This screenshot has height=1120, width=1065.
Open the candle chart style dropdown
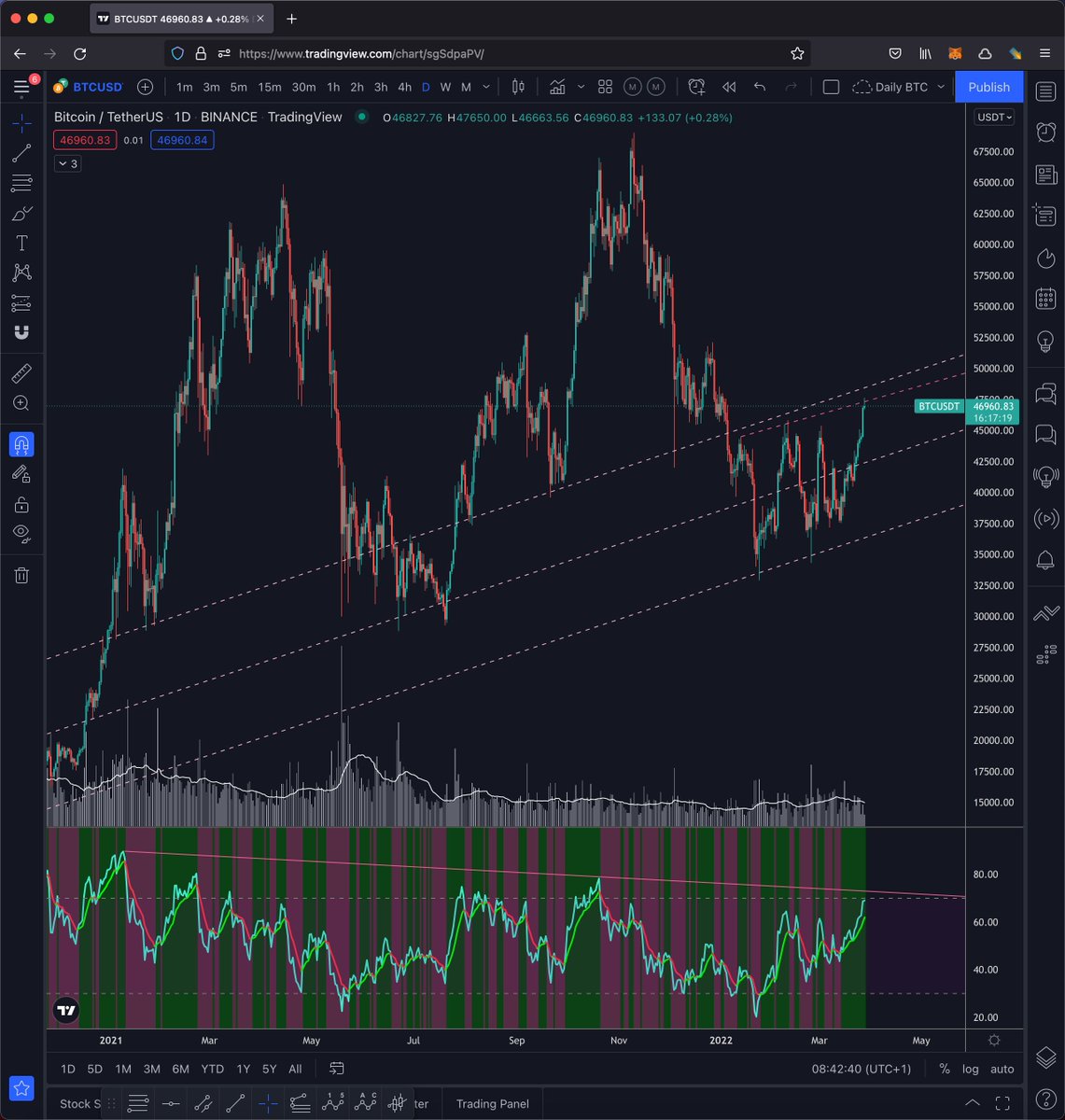pos(518,87)
